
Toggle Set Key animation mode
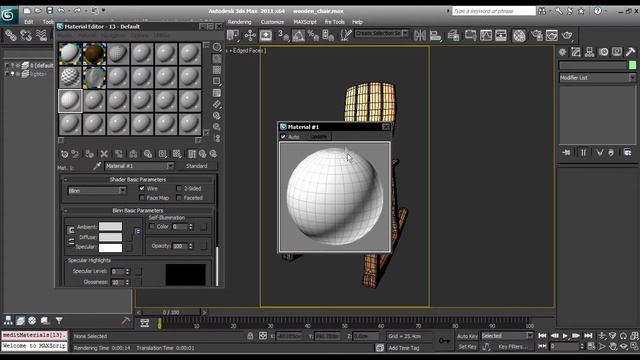(467, 347)
